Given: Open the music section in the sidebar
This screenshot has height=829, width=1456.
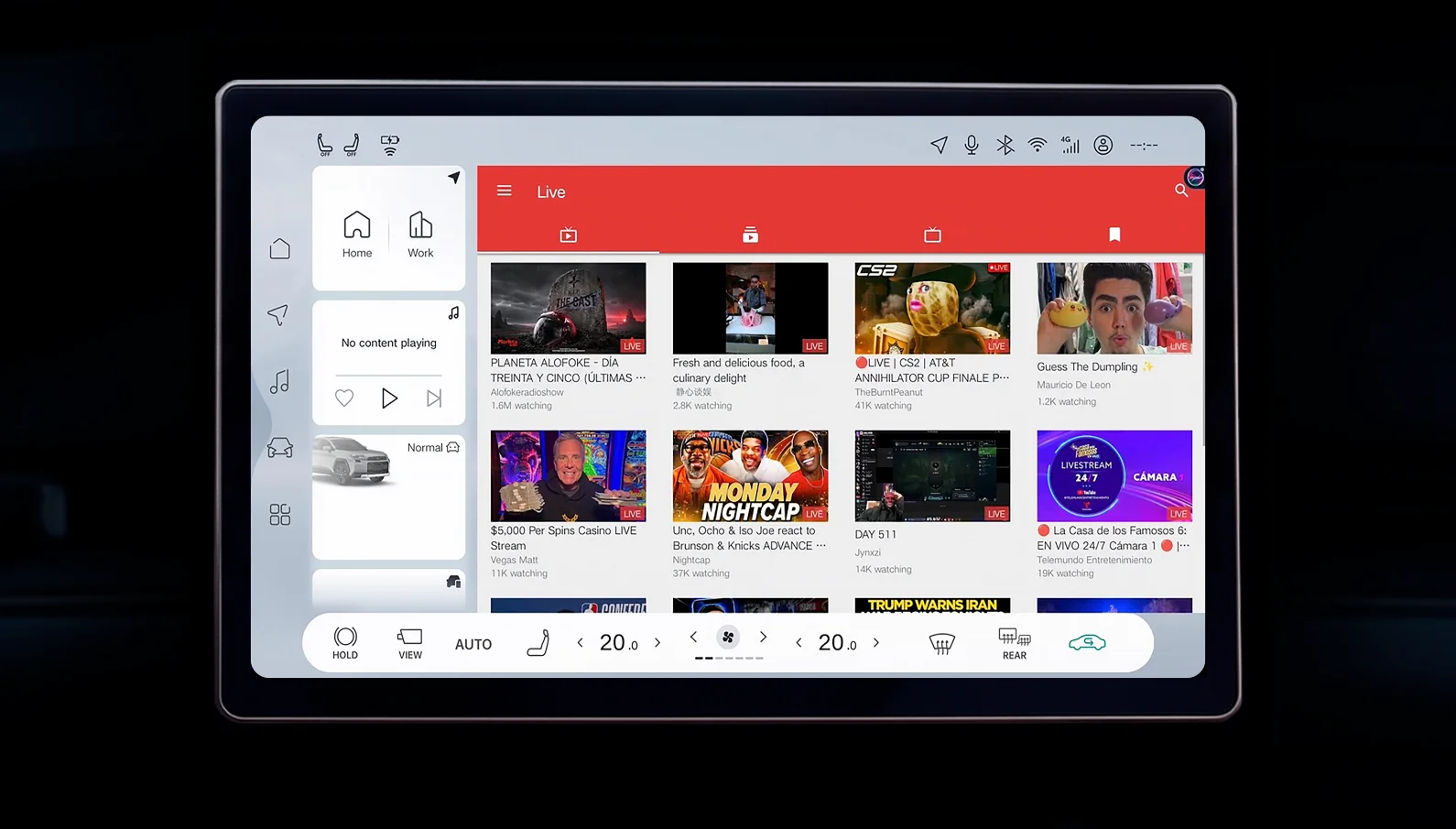Looking at the screenshot, I should (x=280, y=381).
